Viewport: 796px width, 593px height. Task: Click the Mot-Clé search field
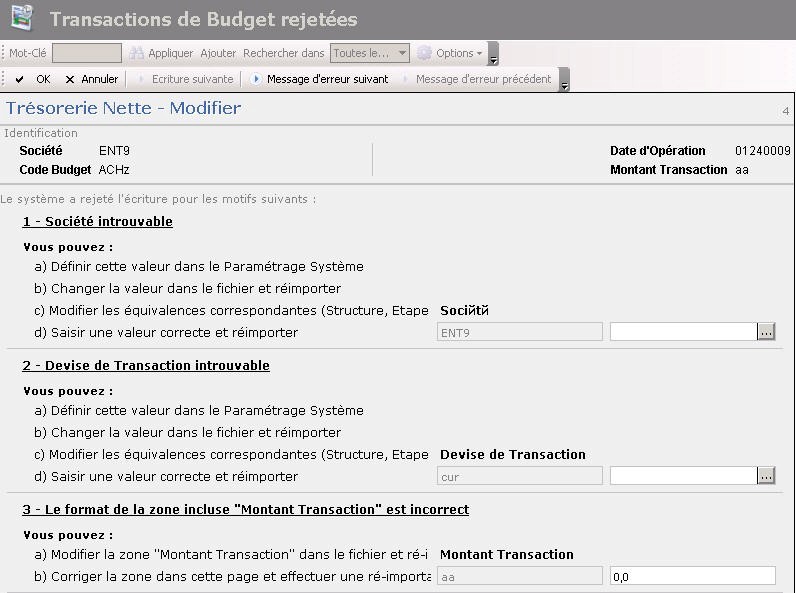click(87, 53)
